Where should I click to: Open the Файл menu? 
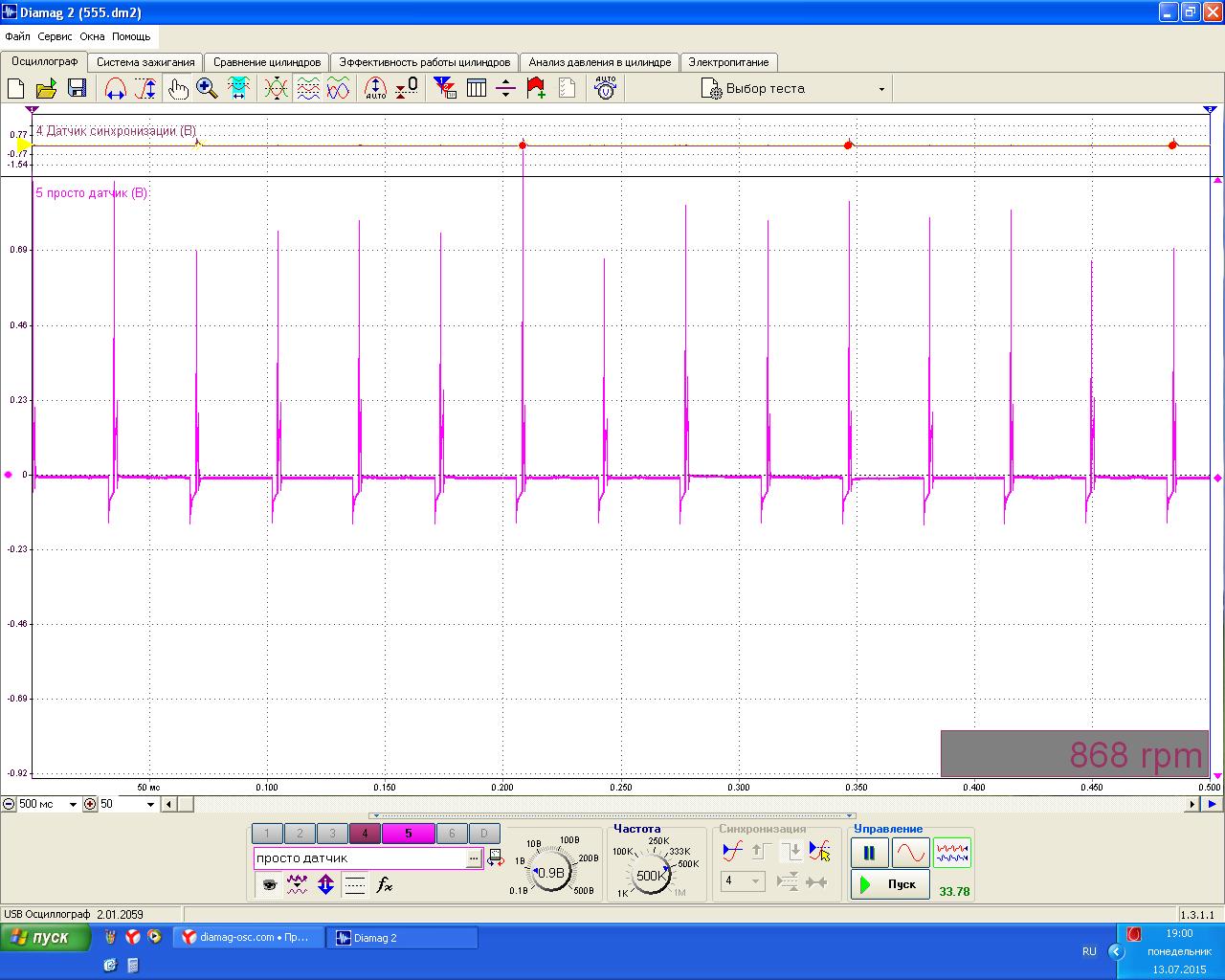(17, 36)
